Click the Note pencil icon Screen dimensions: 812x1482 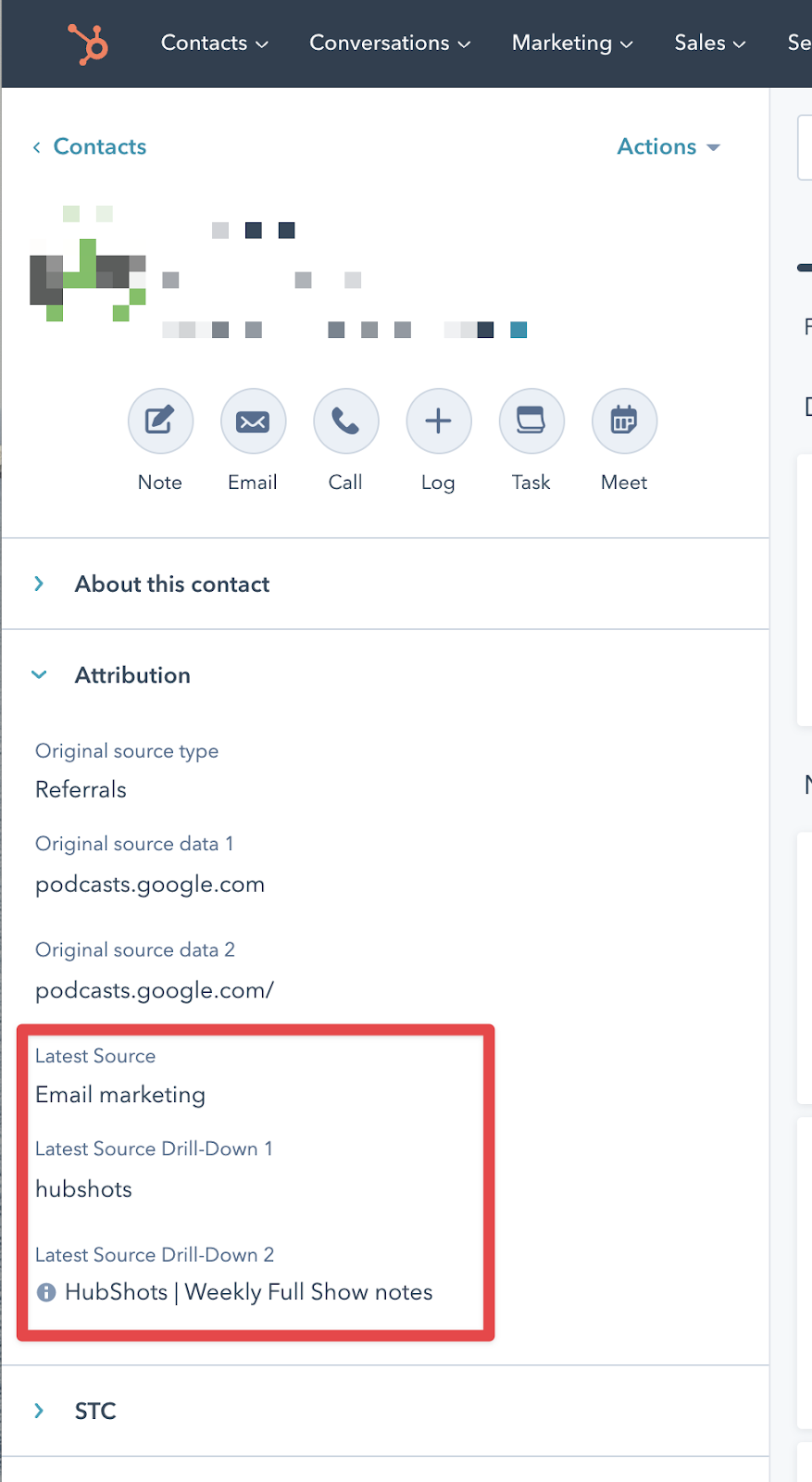[160, 421]
